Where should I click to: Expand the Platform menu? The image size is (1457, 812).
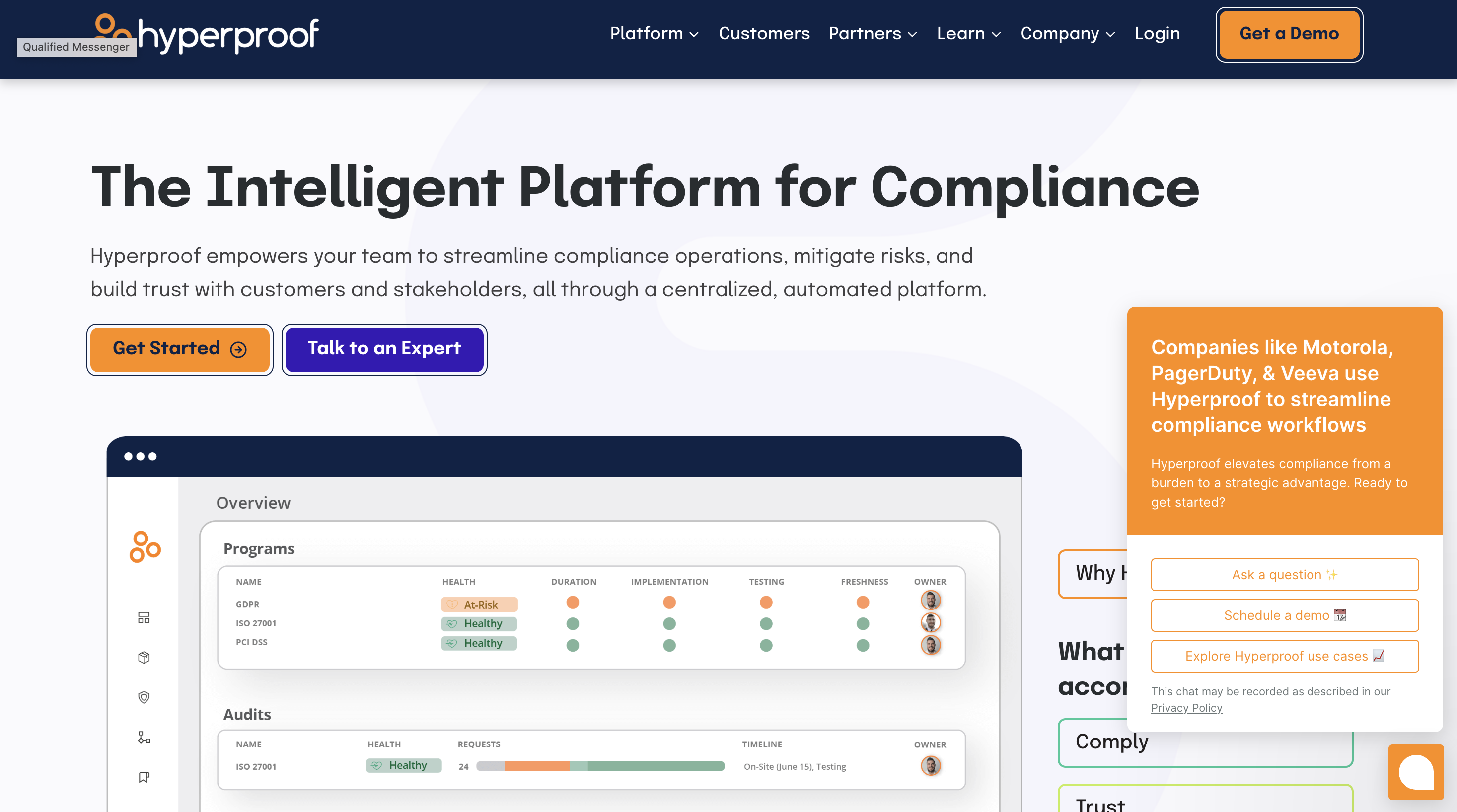(x=655, y=33)
